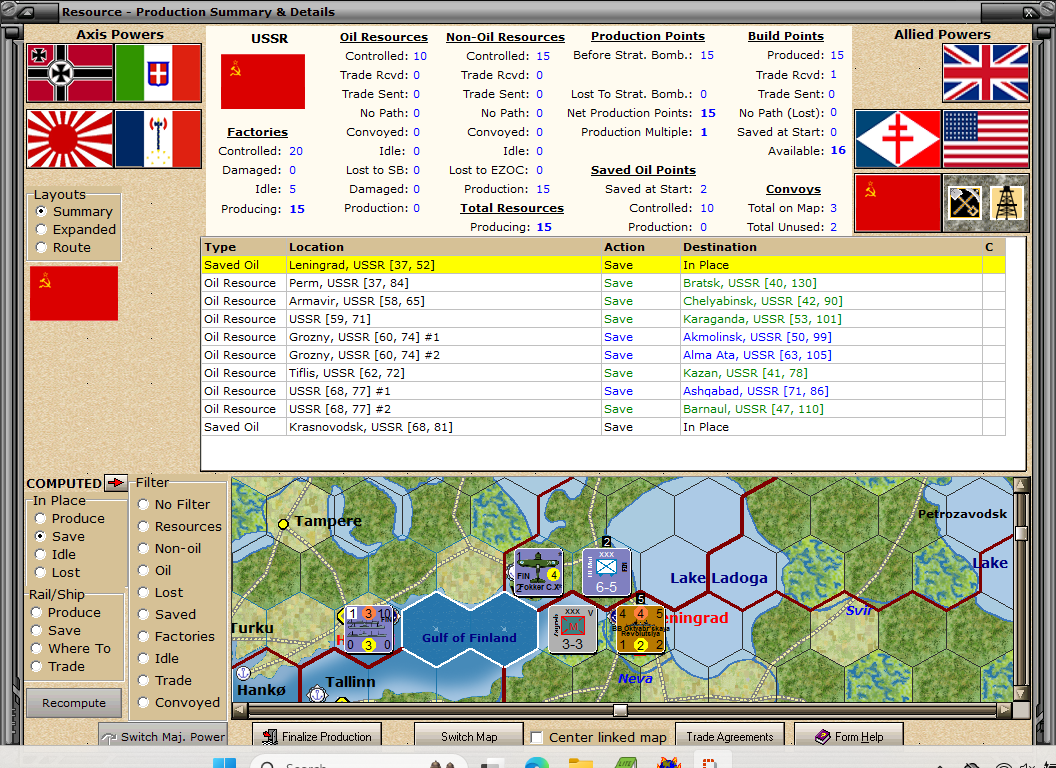Viewport: 1056px width, 768px height.
Task: Select the Italy flag in Axis Powers
Action: pos(158,73)
